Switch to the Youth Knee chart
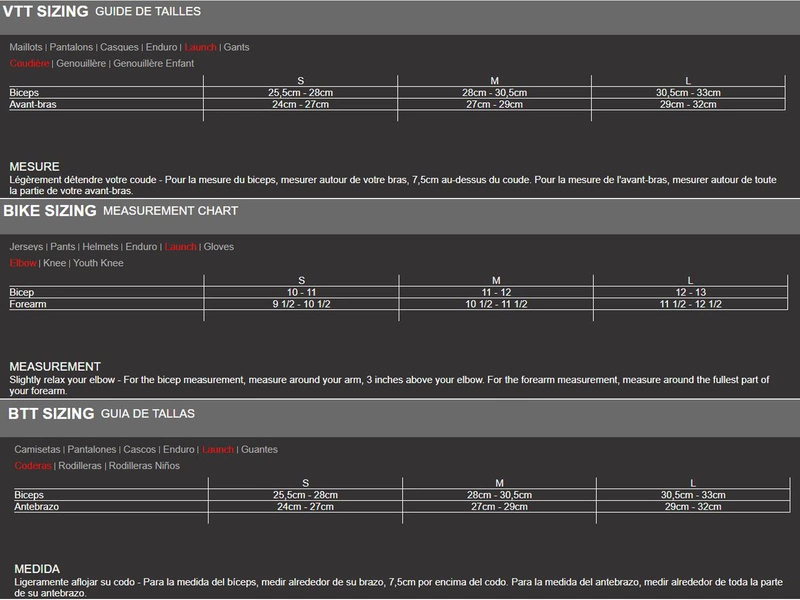Viewport: 800px width, 600px height. tap(98, 263)
